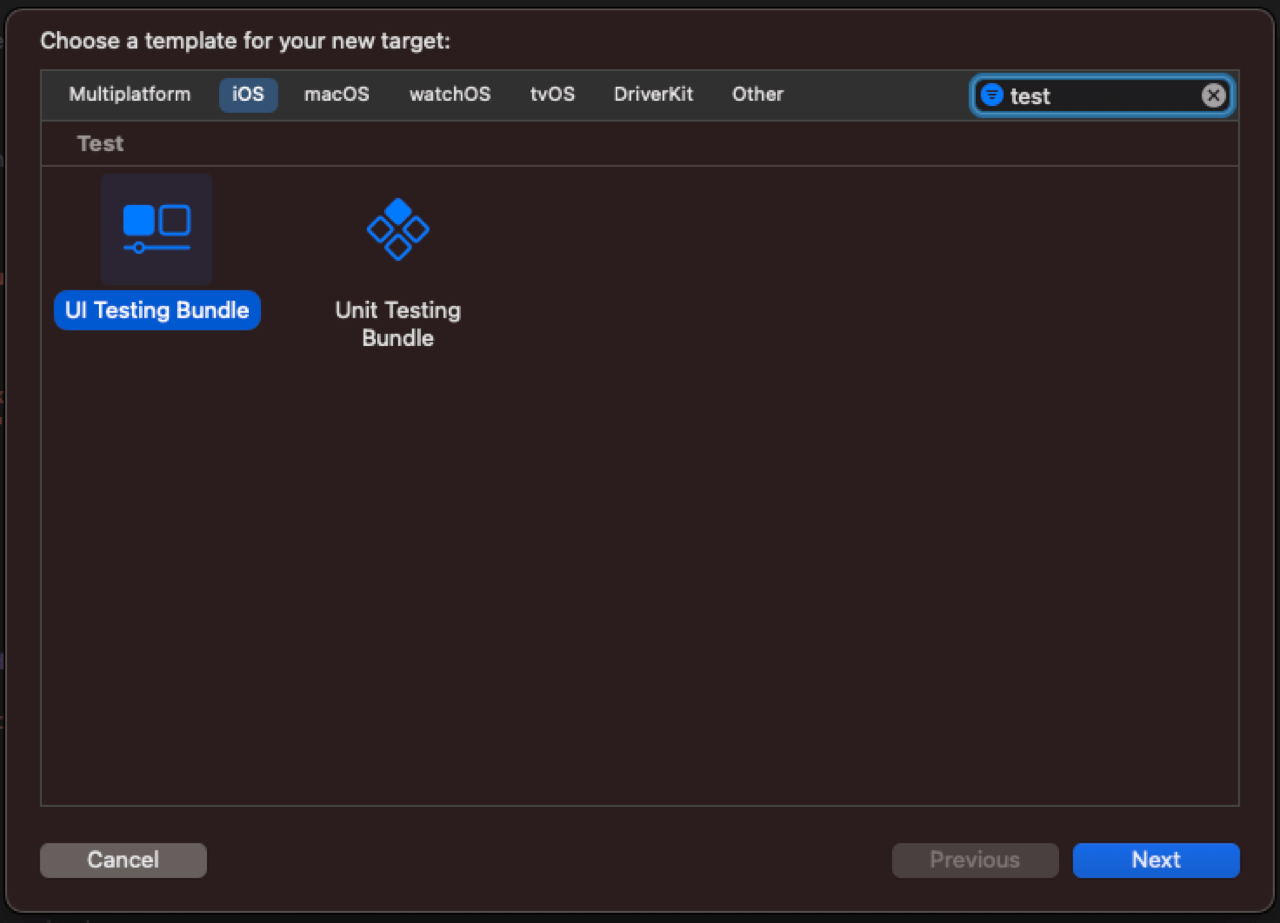Click the Next button

(1155, 860)
